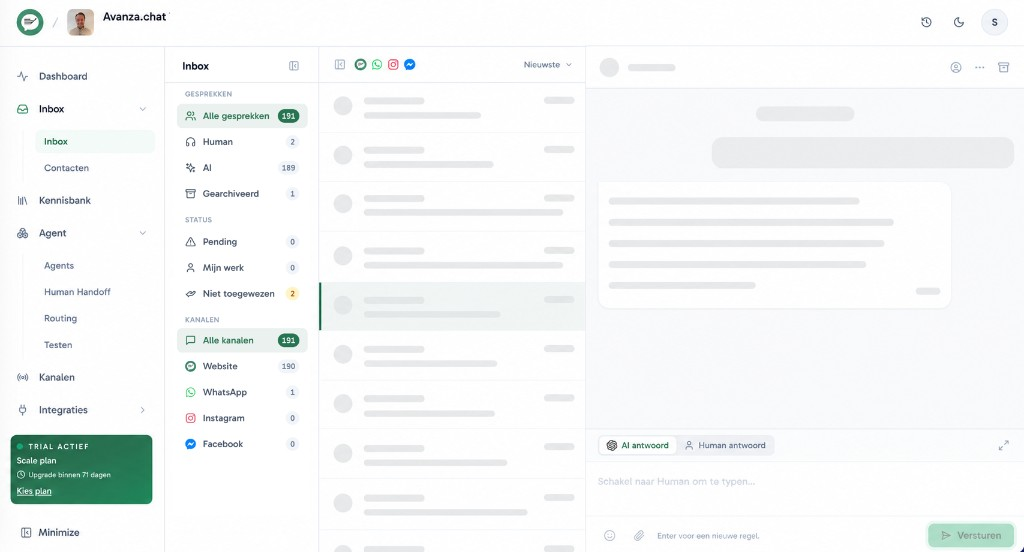Toggle dark mode moon icon

click(959, 22)
